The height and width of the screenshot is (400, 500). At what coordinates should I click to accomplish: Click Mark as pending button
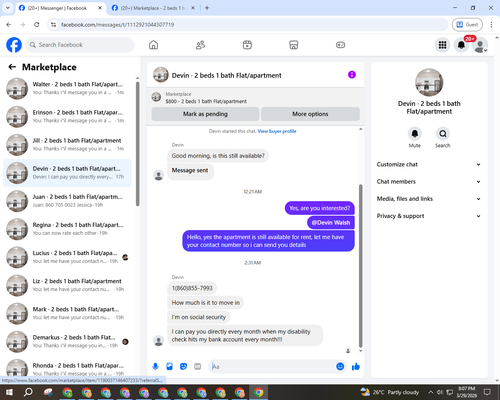tap(205, 114)
